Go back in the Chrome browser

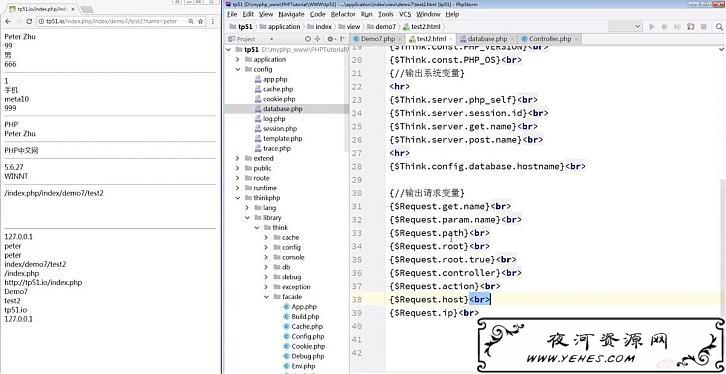[x=8, y=21]
